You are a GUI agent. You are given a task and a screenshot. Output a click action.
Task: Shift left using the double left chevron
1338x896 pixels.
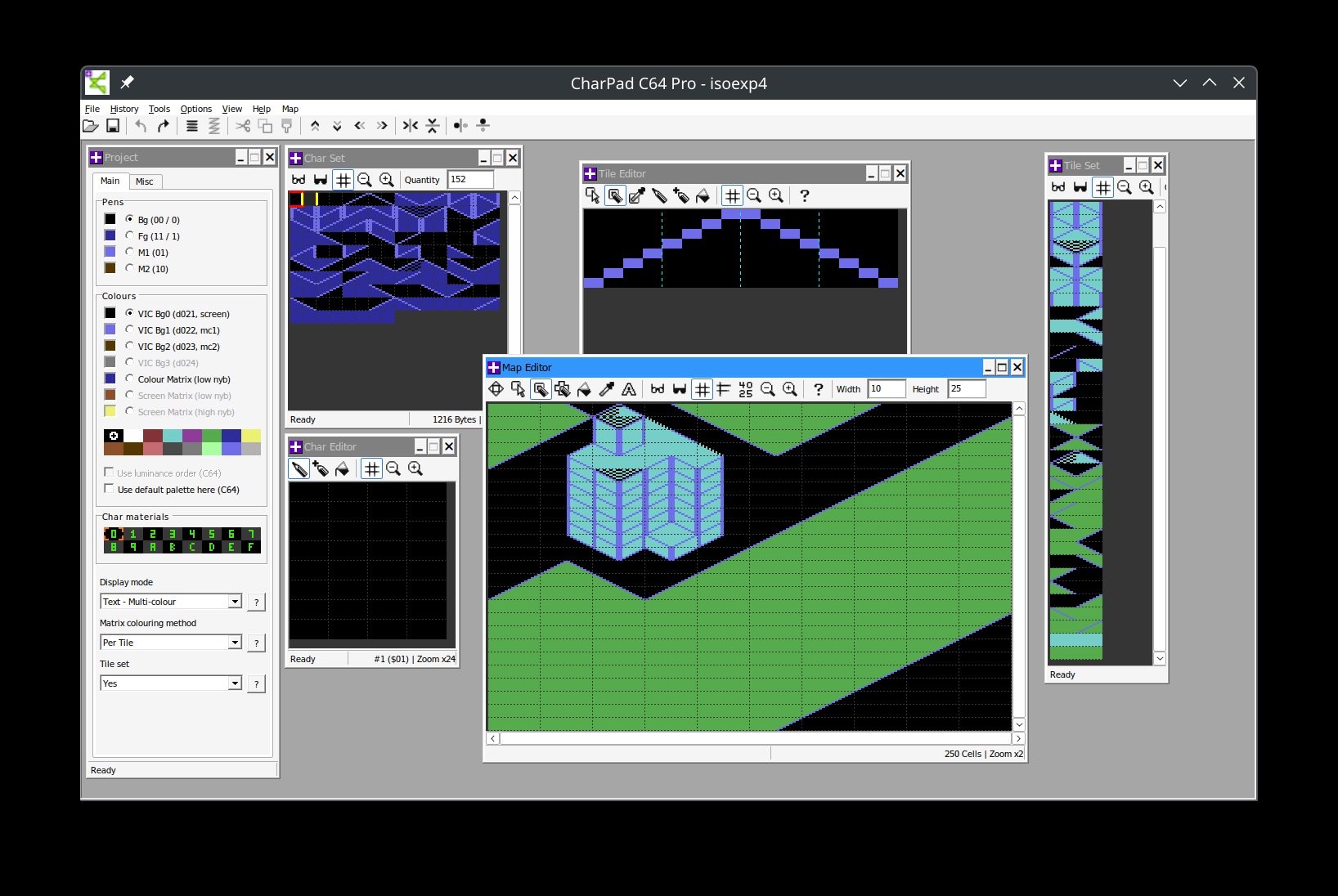360,126
